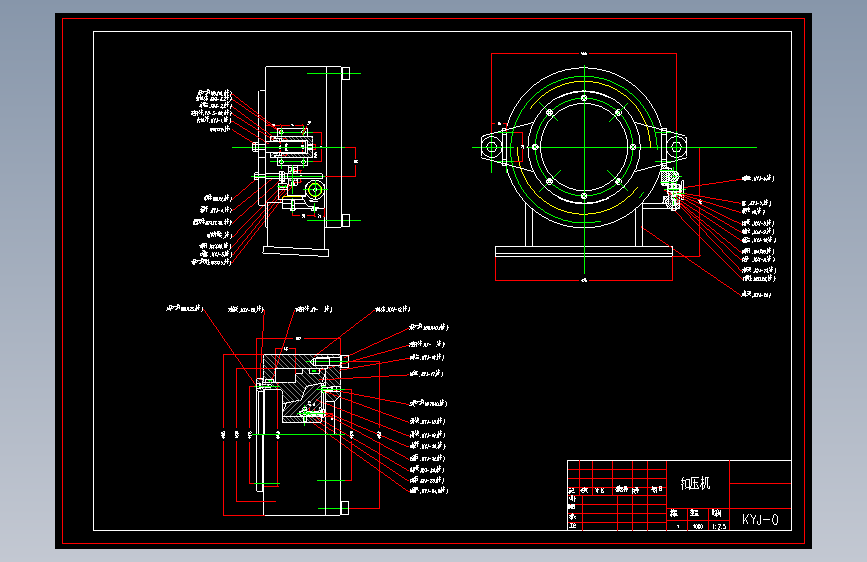Select the right mounting lug hole of ring assembly
The width and height of the screenshot is (867, 562).
click(676, 148)
